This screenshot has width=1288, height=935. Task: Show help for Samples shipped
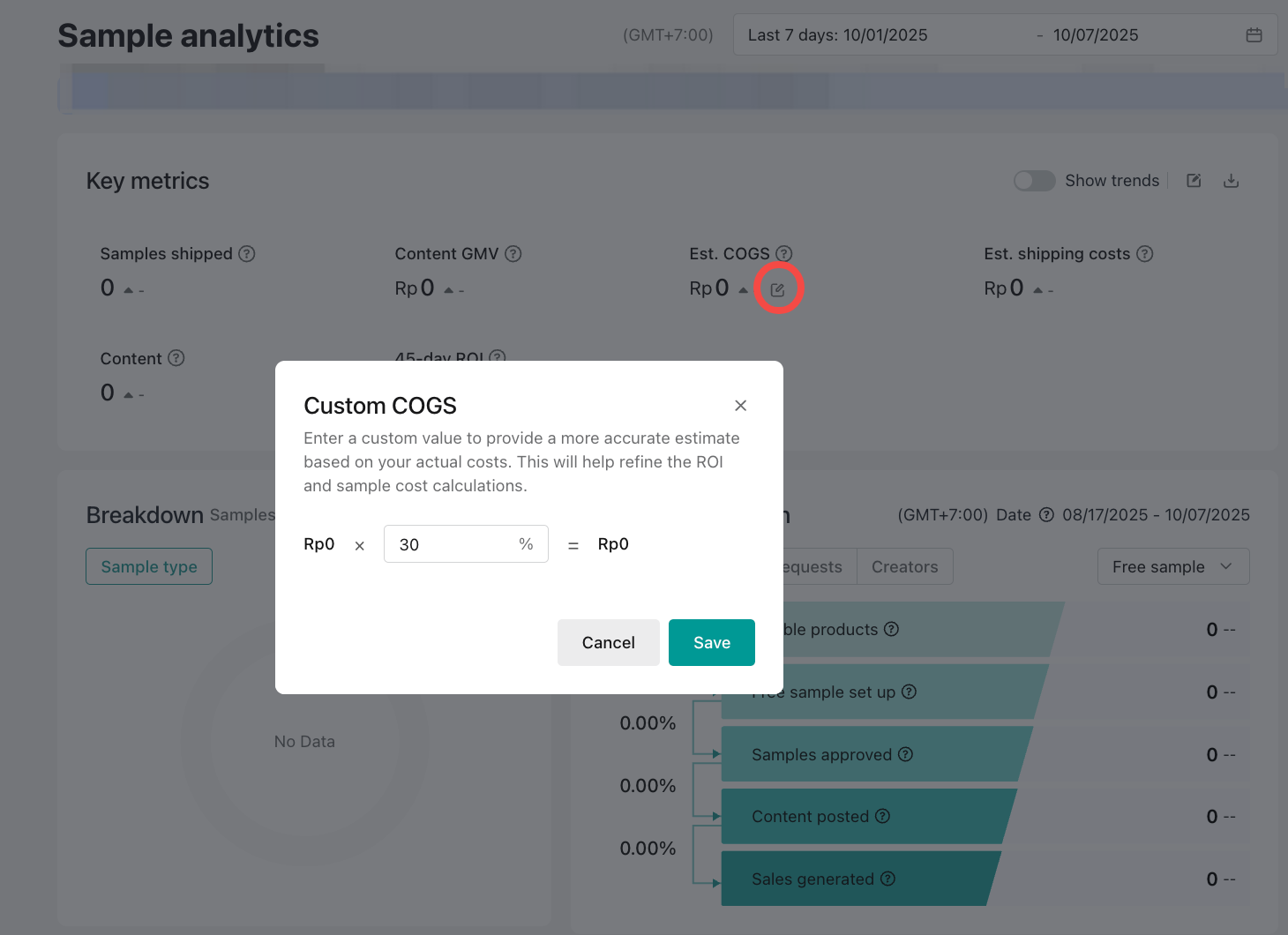(247, 254)
